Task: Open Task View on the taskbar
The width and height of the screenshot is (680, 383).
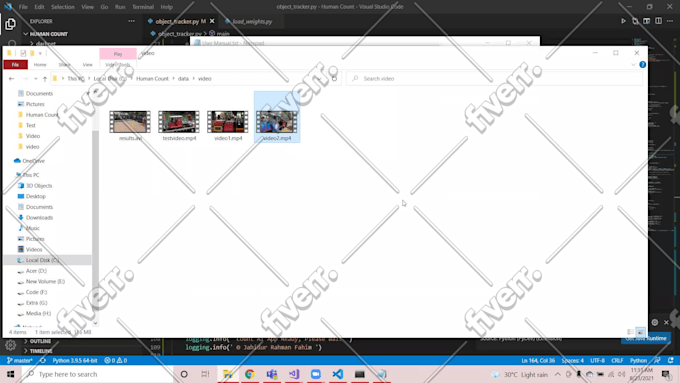Action: point(206,374)
